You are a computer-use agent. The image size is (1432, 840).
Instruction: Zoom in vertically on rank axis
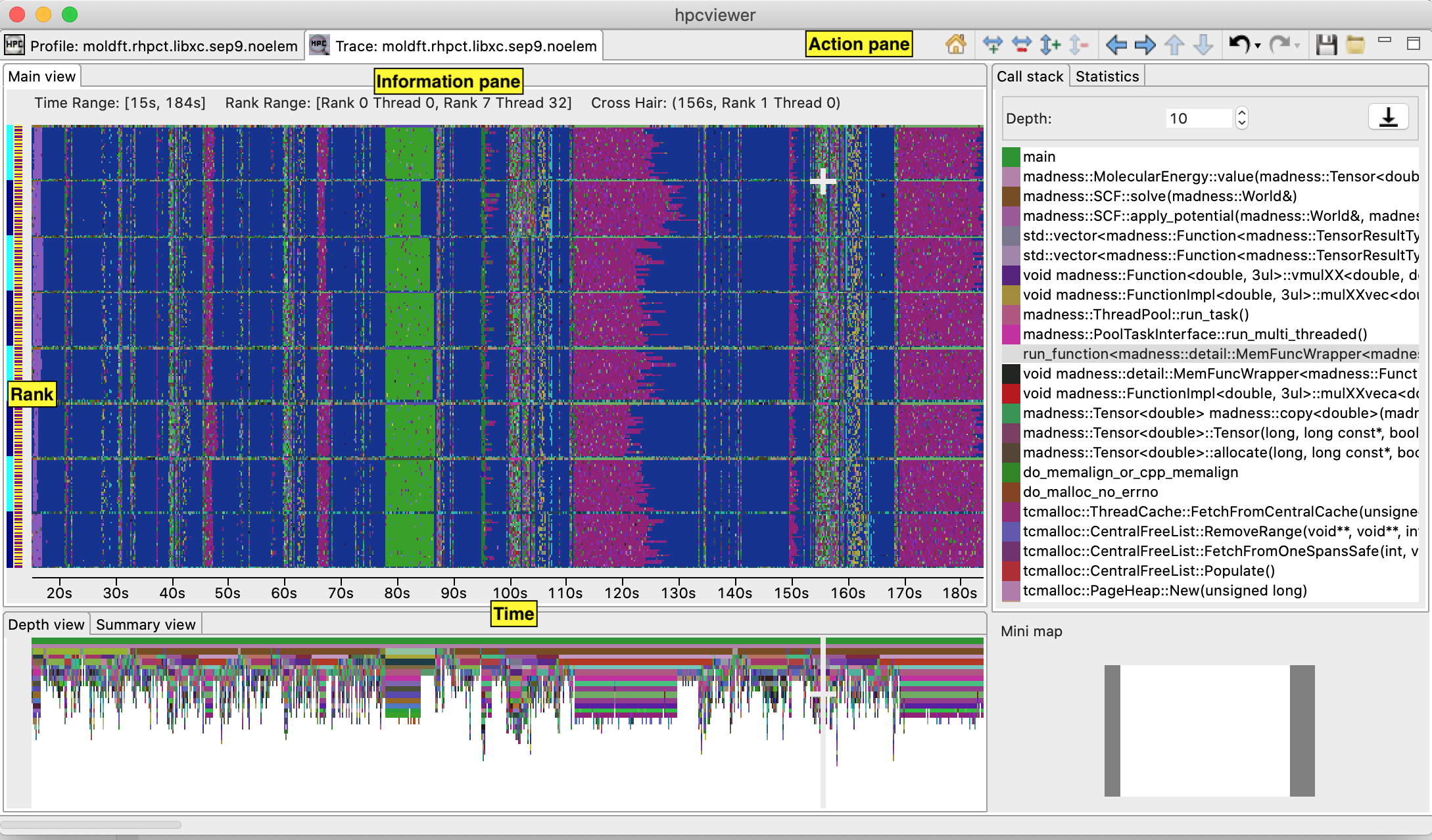pos(1050,45)
